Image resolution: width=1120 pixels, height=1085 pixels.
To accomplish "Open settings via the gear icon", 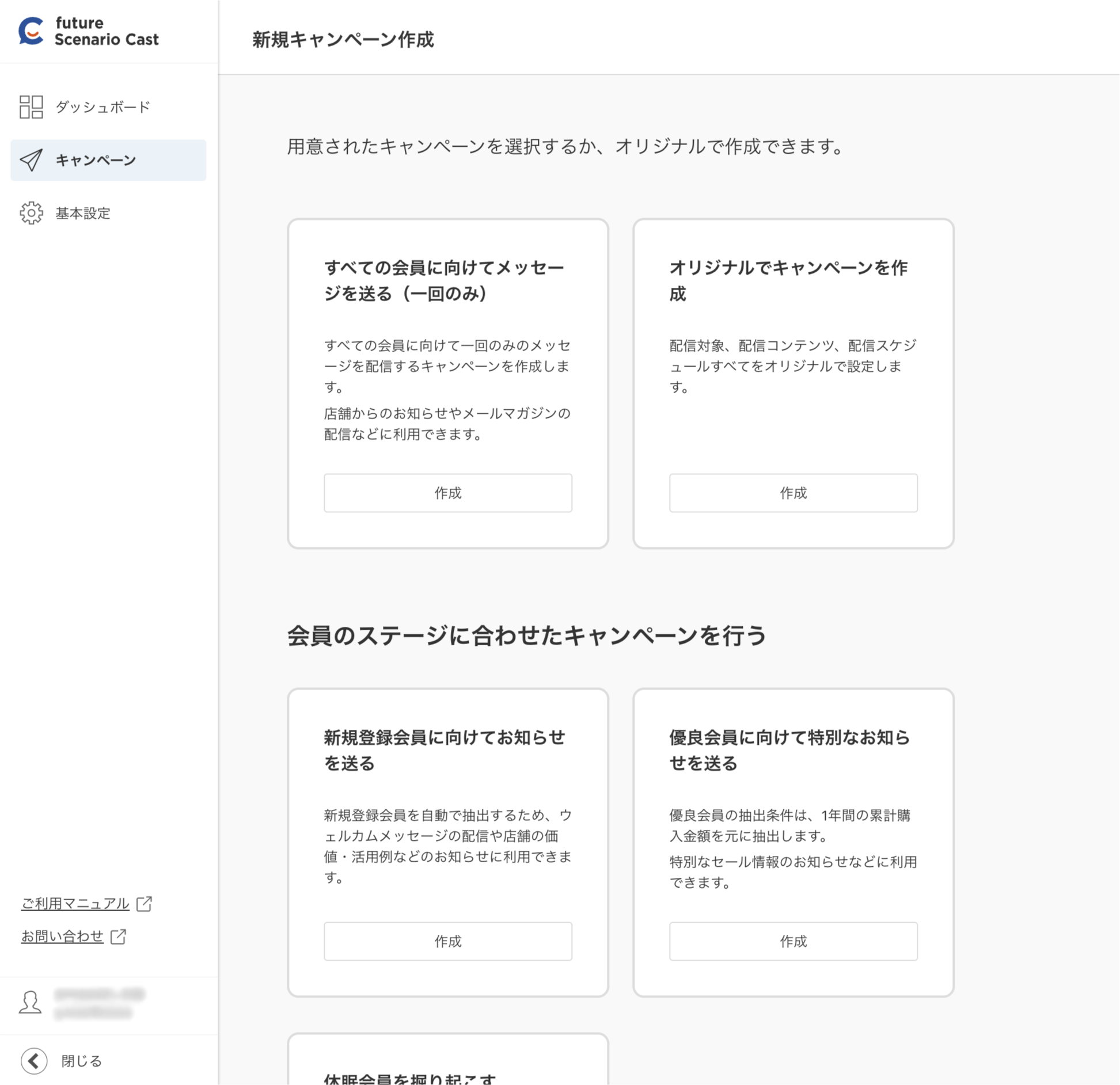I will click(32, 214).
